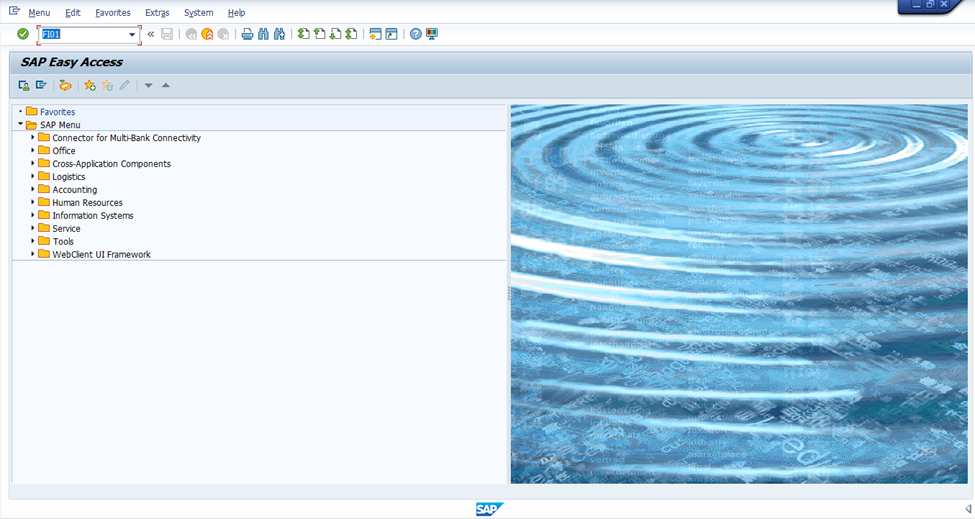Screen dimensions: 975x519
Task: Click the Find Next binoculars icon
Action: (x=280, y=34)
